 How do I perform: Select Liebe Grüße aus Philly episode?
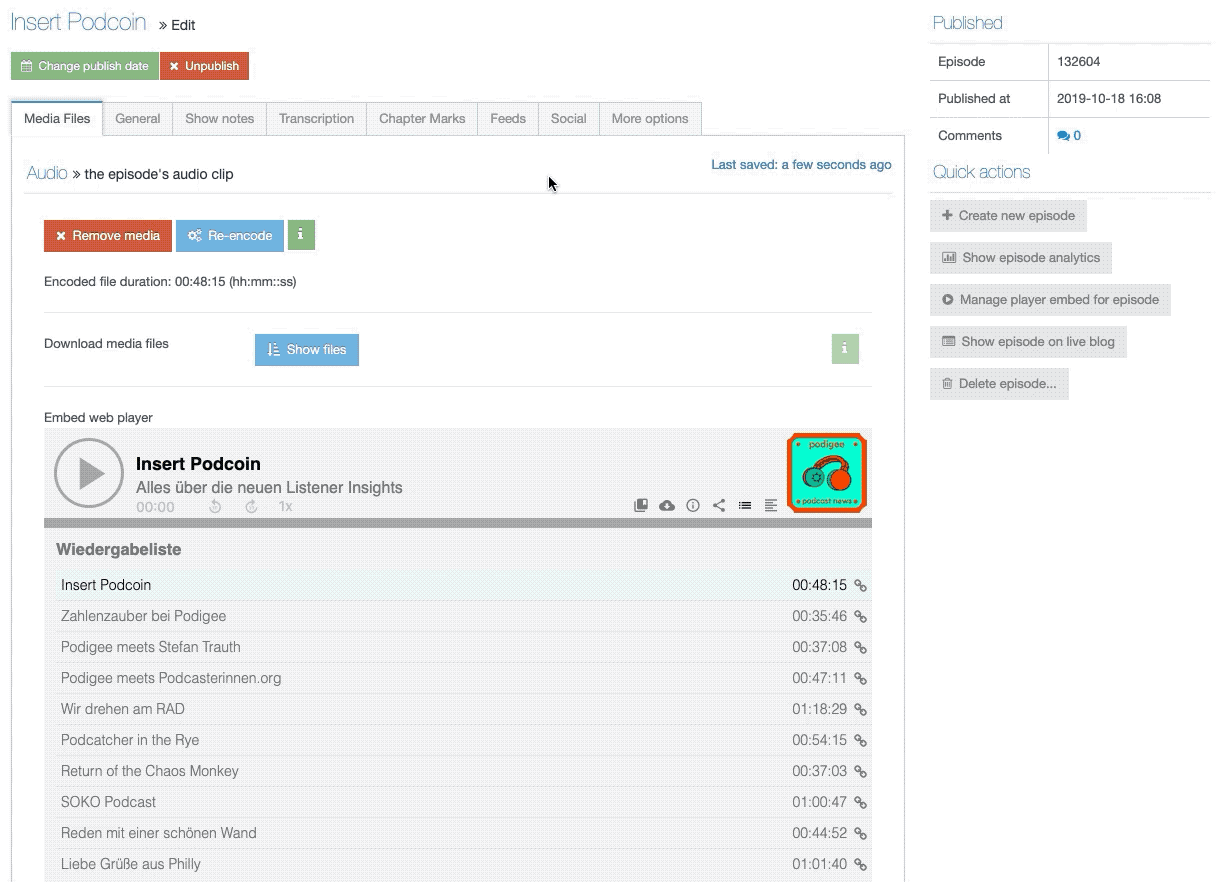pos(458,864)
